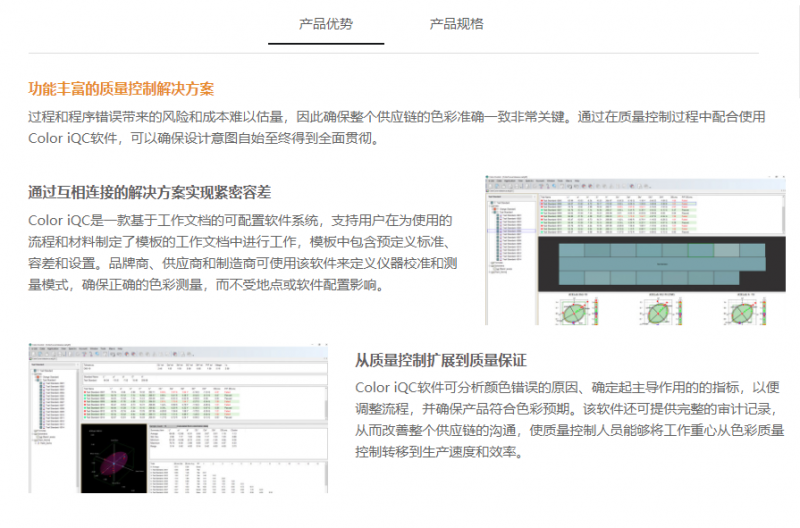The image size is (800, 528).
Task: Switch to the 产品优势 tab
Action: click(326, 24)
